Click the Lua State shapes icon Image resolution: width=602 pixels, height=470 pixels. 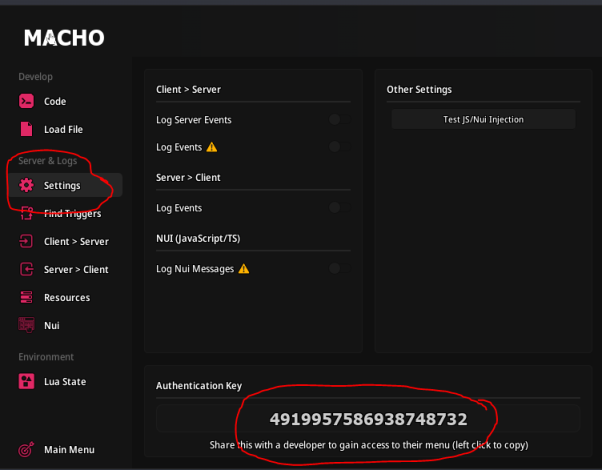(26, 381)
